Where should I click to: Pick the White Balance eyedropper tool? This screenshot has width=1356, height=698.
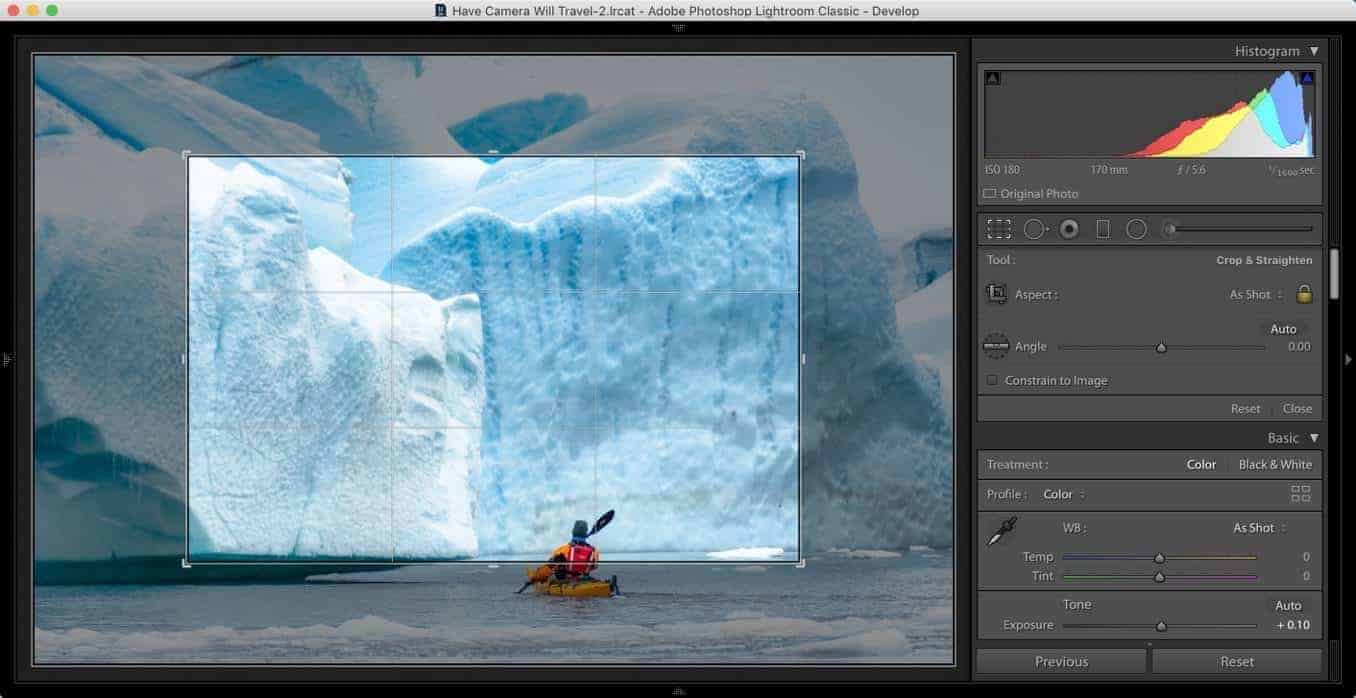pyautogui.click(x=1001, y=532)
